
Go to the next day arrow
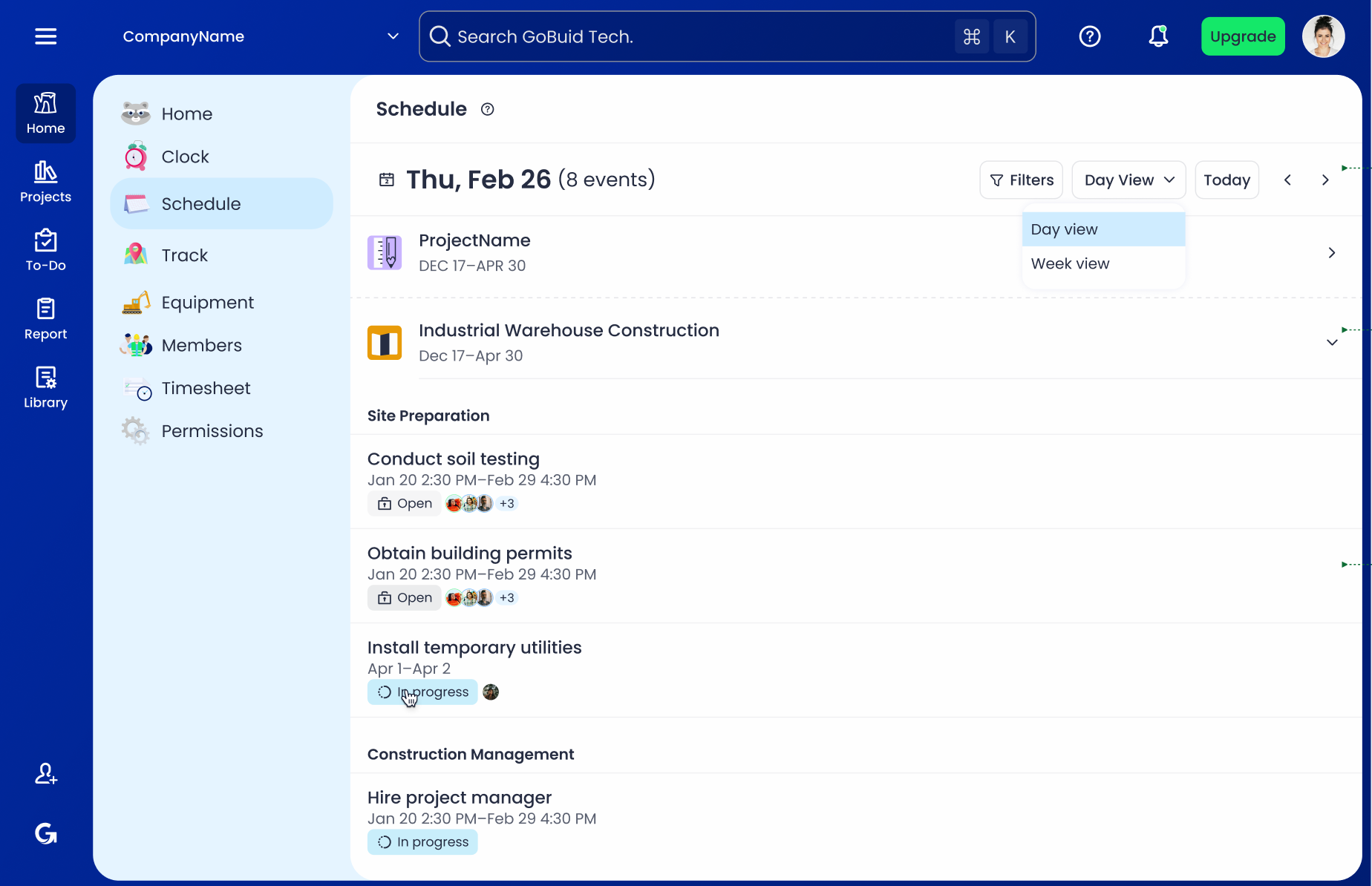1325,180
